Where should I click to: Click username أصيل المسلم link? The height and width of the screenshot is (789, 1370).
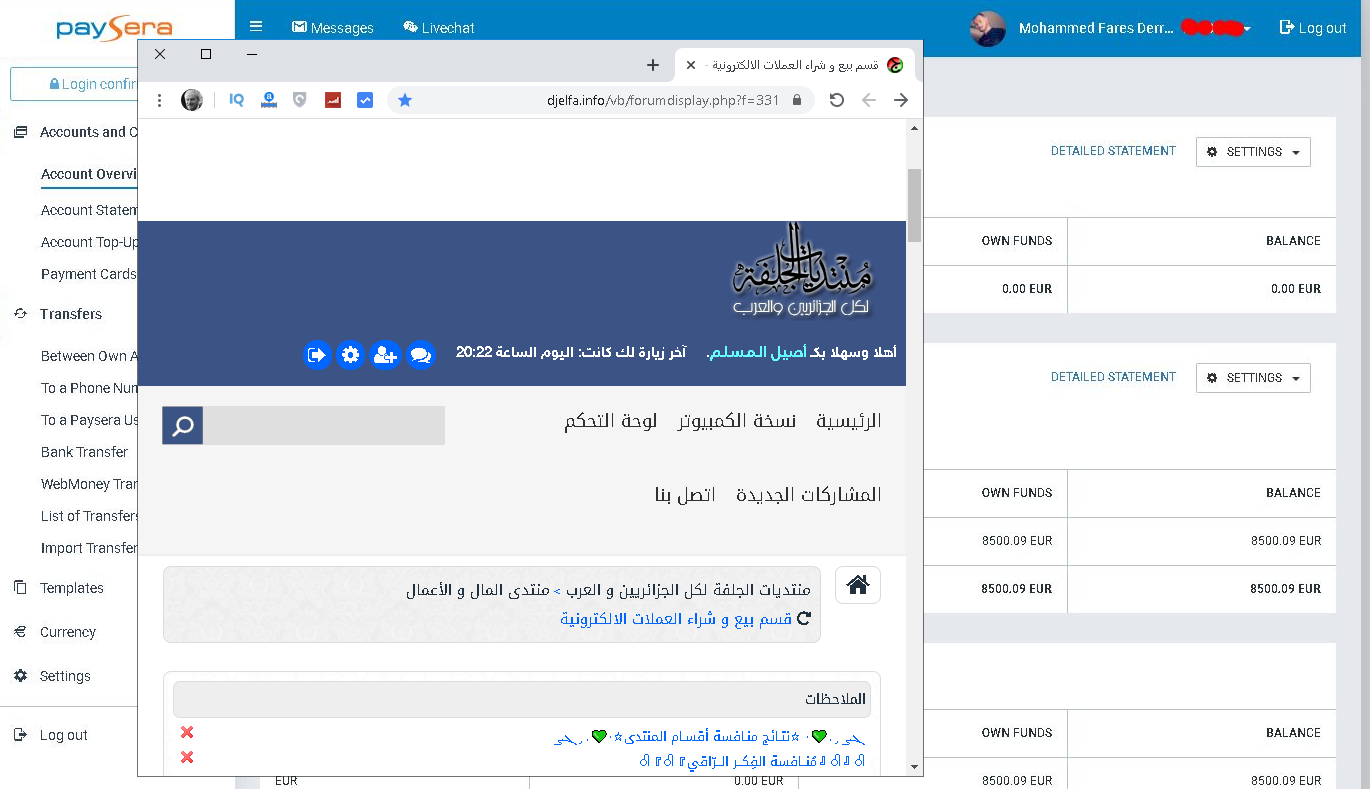pyautogui.click(x=756, y=352)
